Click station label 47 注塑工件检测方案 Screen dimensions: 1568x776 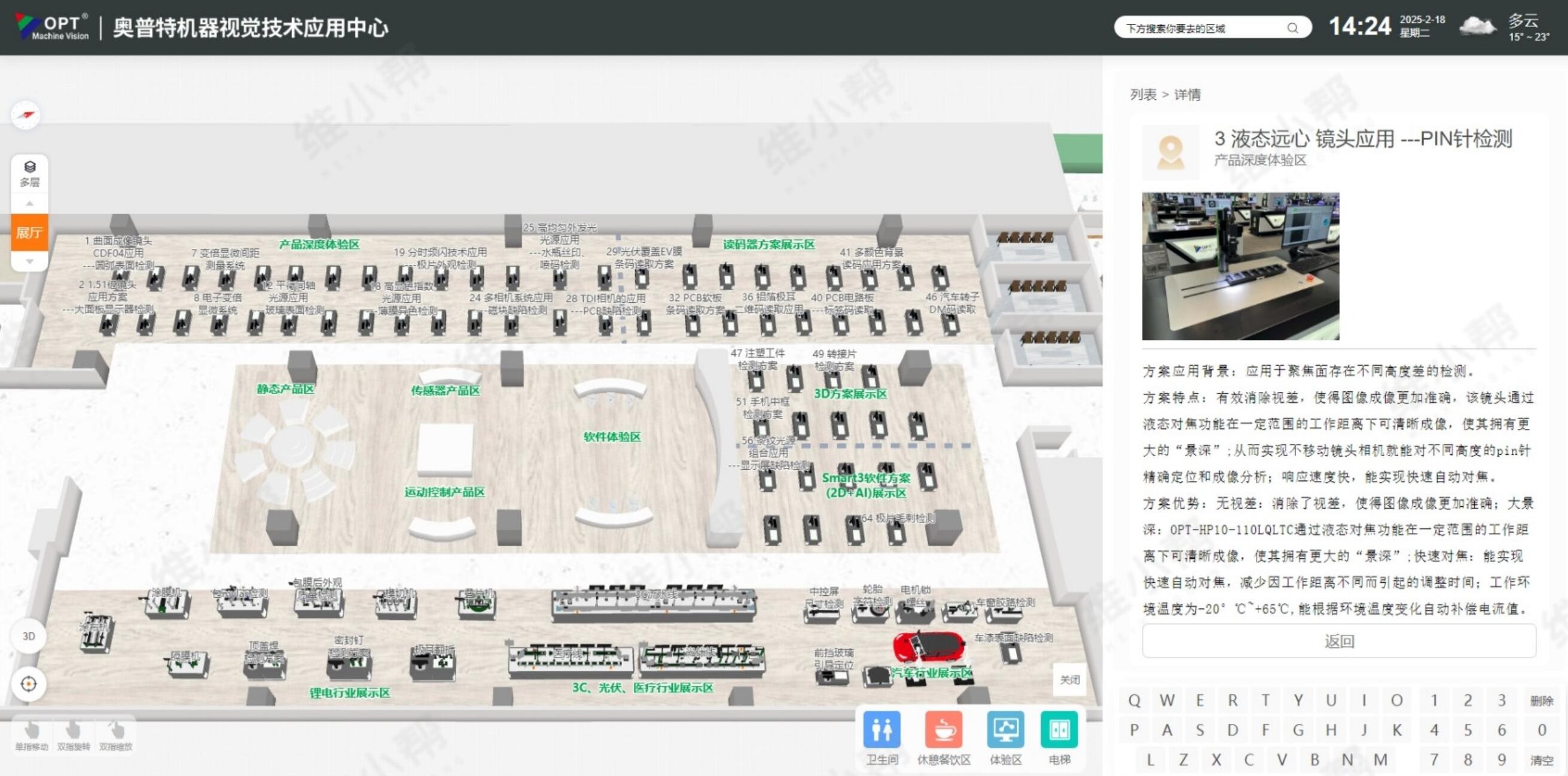click(757, 360)
